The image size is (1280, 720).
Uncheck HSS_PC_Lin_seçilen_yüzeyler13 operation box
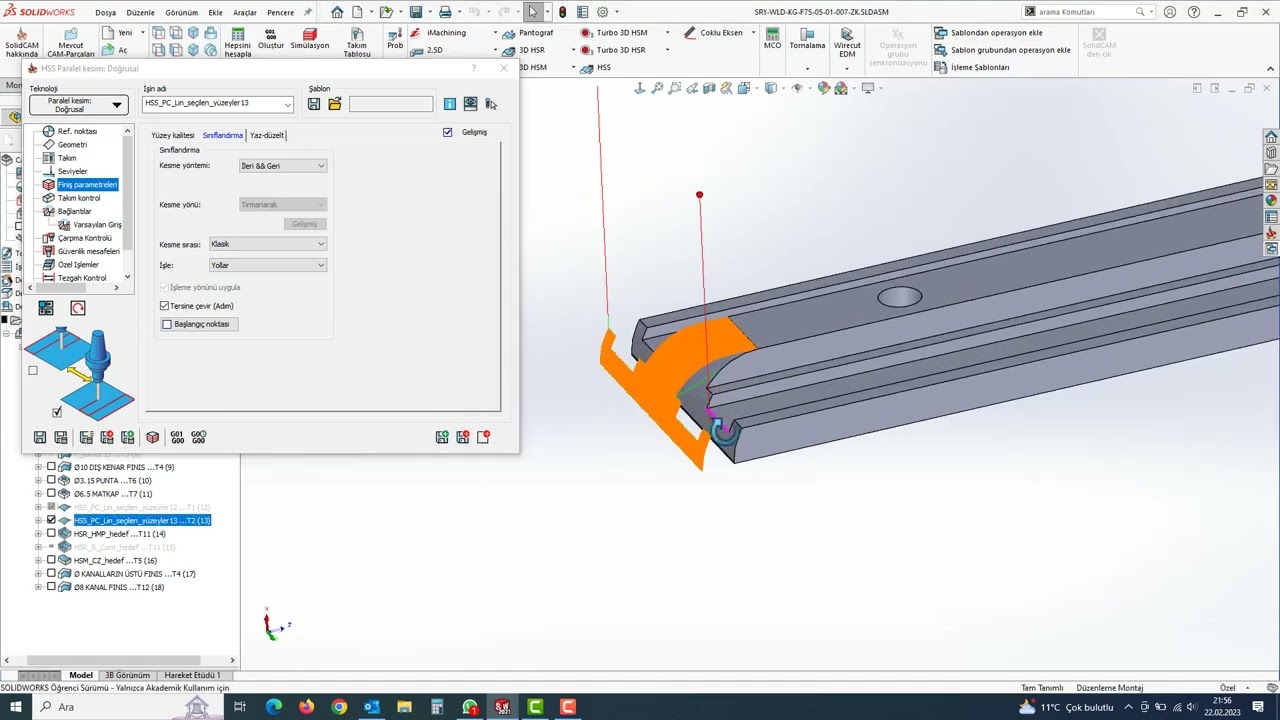coord(52,520)
